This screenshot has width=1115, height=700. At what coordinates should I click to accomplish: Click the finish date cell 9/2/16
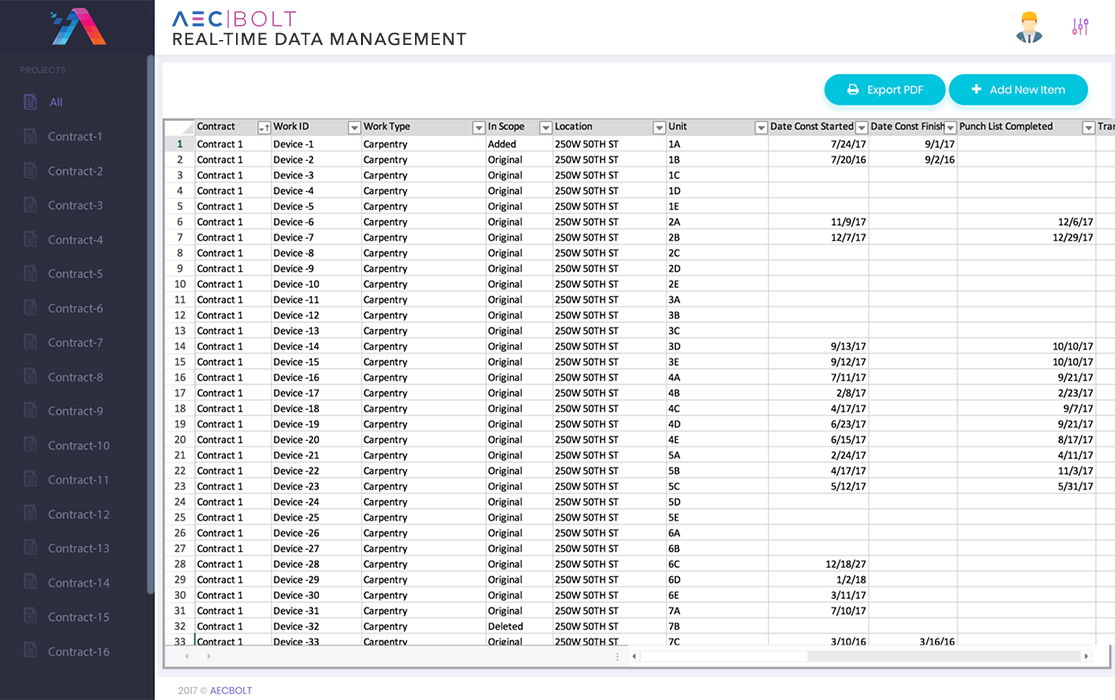click(913, 160)
